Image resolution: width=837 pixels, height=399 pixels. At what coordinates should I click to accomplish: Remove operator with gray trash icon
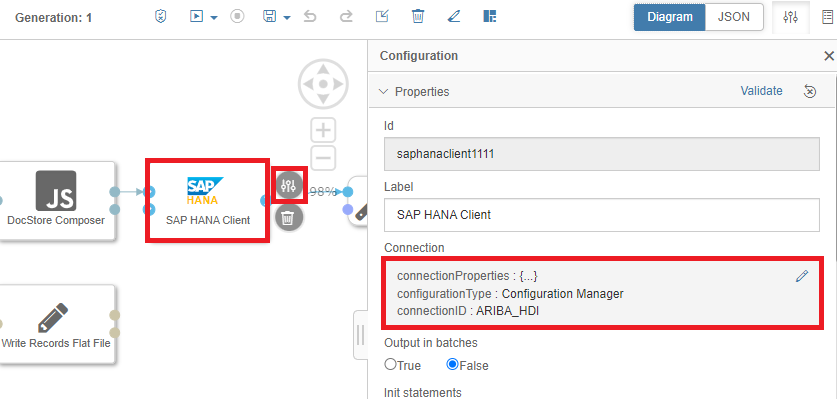289,218
